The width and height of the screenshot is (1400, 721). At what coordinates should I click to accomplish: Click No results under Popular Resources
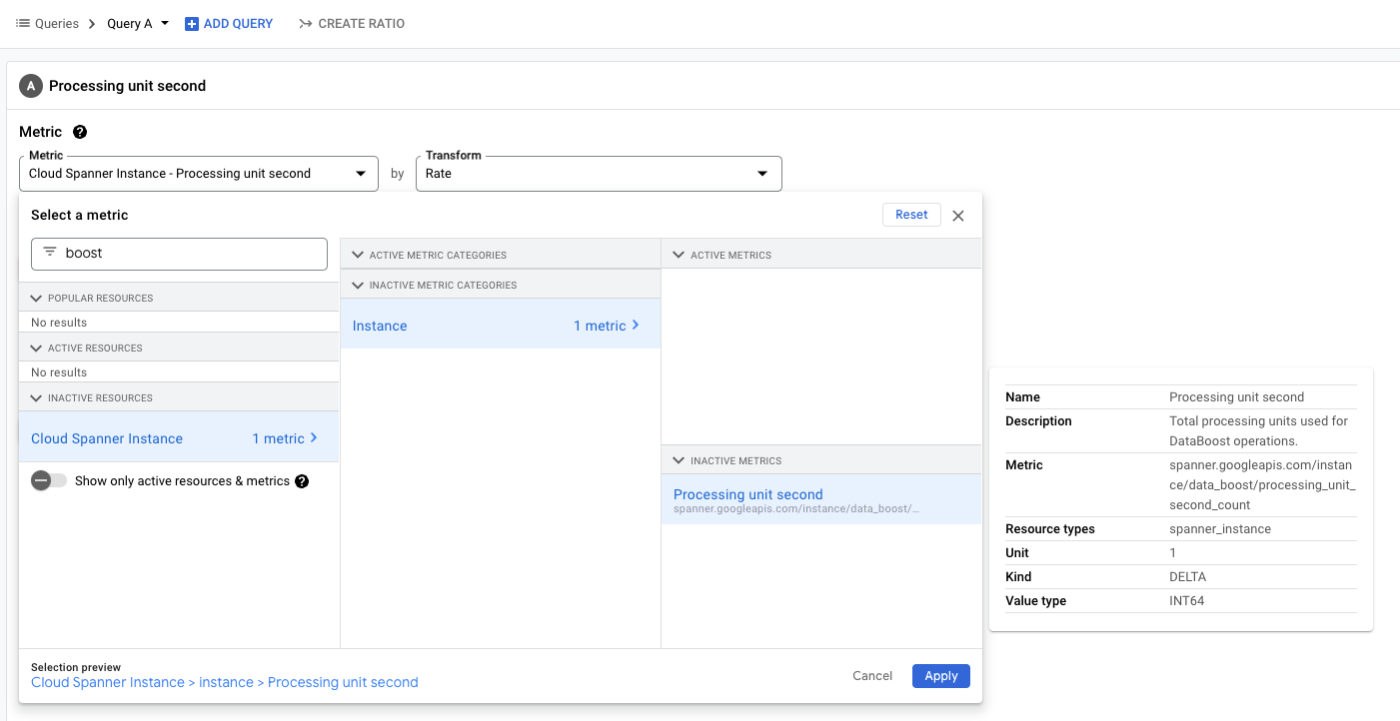point(59,323)
